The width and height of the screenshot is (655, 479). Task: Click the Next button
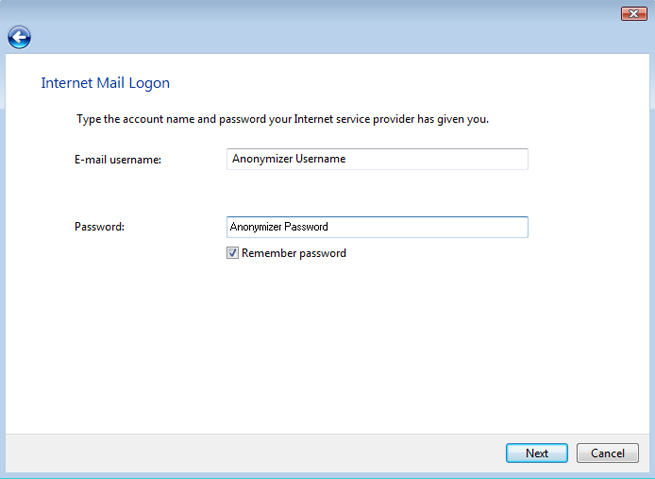point(536,453)
